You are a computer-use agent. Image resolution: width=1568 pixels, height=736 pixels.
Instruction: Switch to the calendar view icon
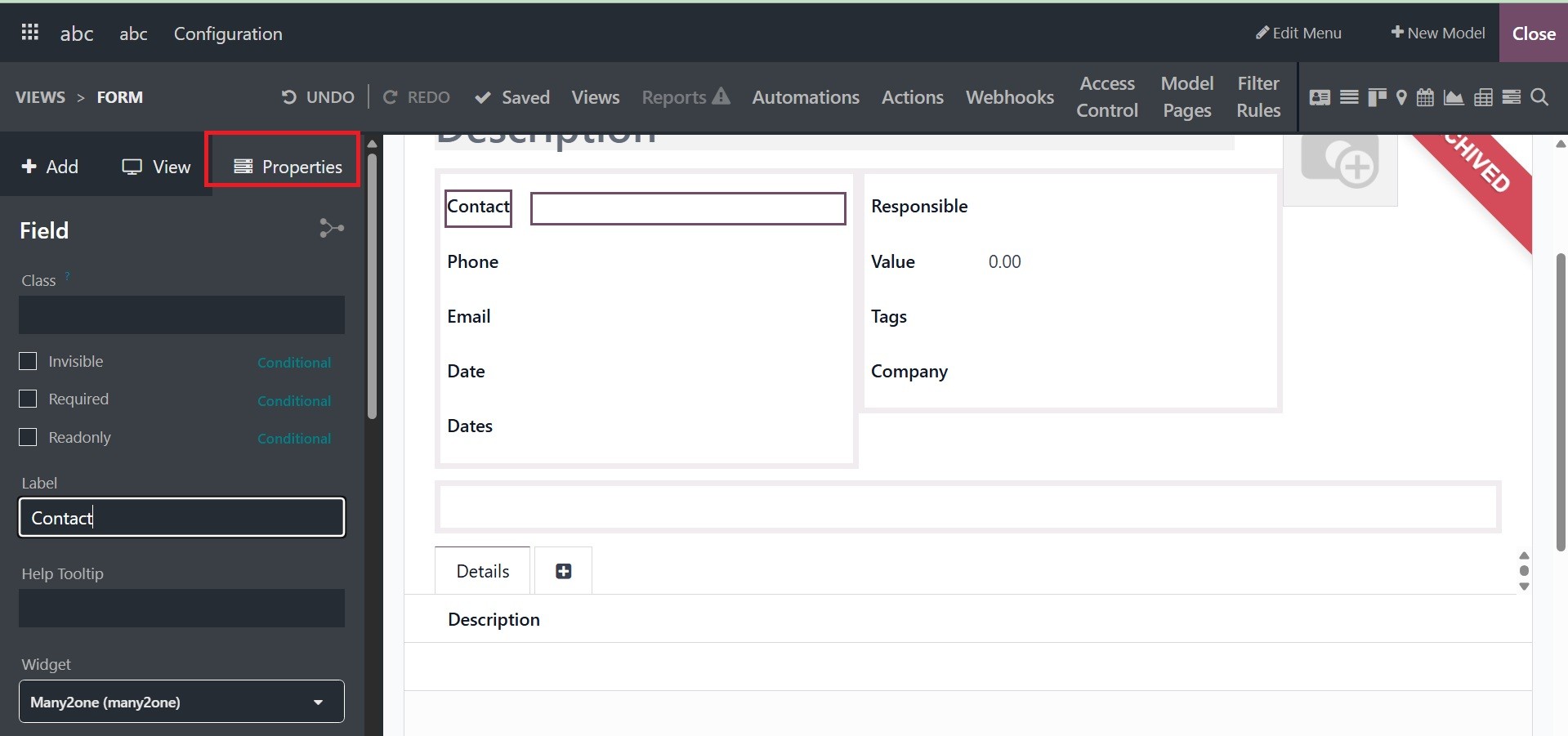click(x=1425, y=98)
